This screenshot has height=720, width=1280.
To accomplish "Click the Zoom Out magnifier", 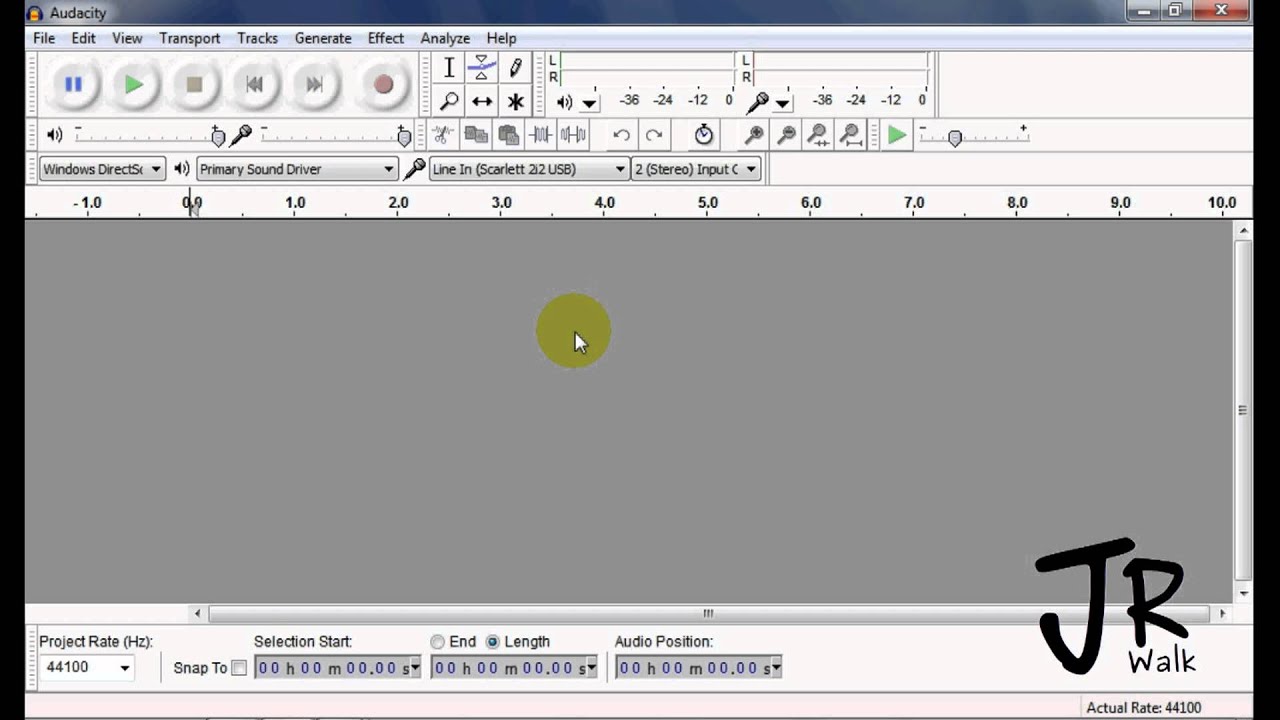I will pos(786,135).
